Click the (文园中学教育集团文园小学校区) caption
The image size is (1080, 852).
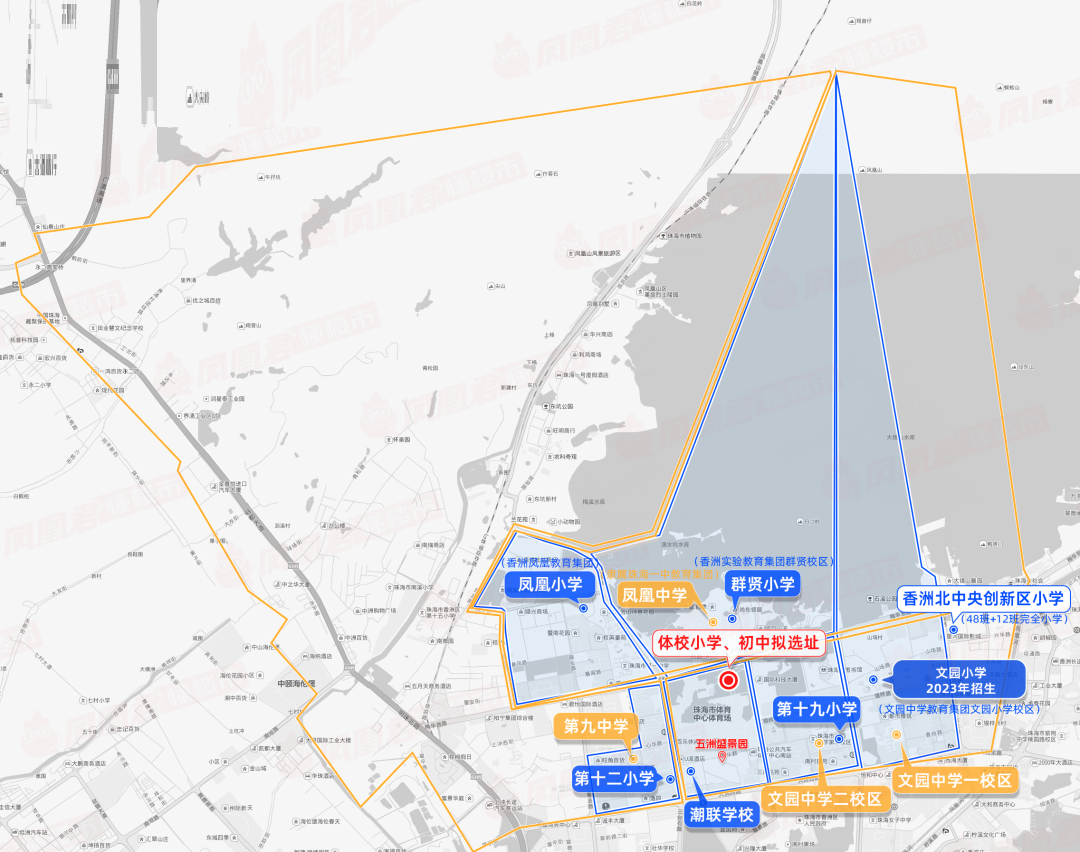tap(959, 709)
